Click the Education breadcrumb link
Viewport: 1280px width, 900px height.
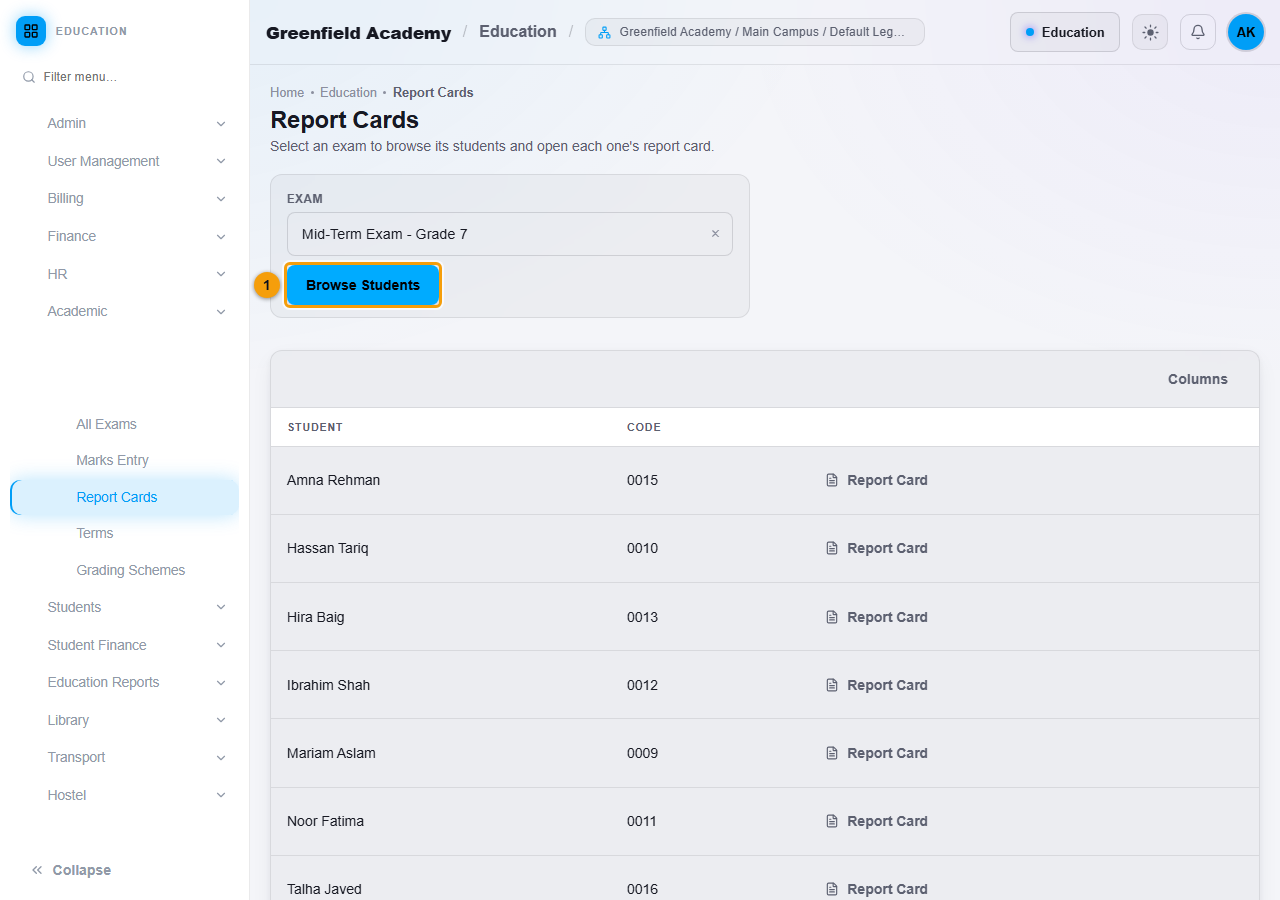coord(348,92)
